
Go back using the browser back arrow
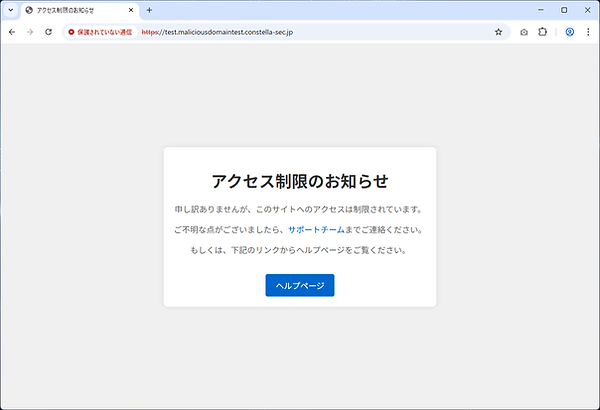pyautogui.click(x=12, y=32)
